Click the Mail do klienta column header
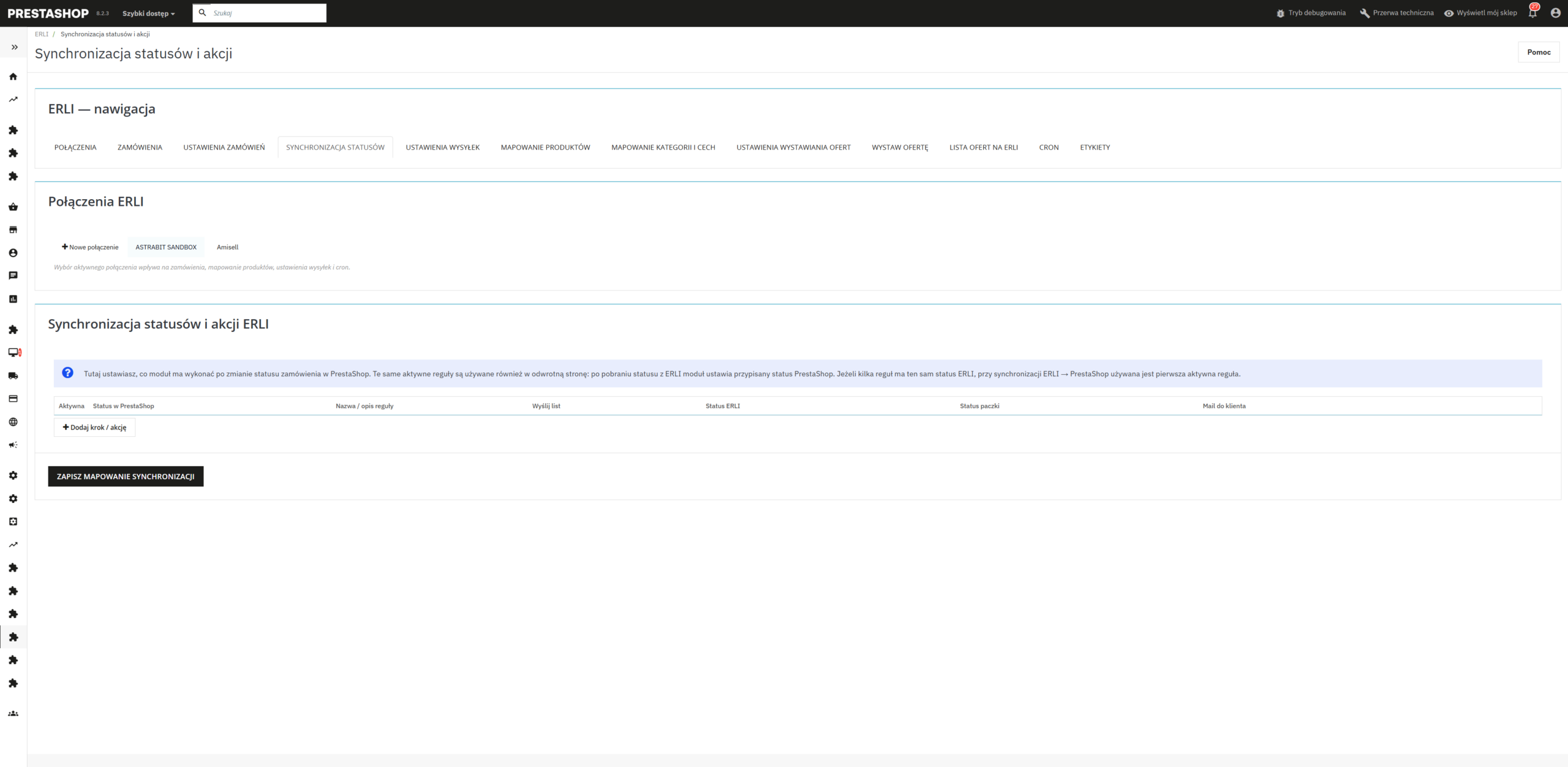This screenshot has width=1568, height=767. pos(1224,406)
